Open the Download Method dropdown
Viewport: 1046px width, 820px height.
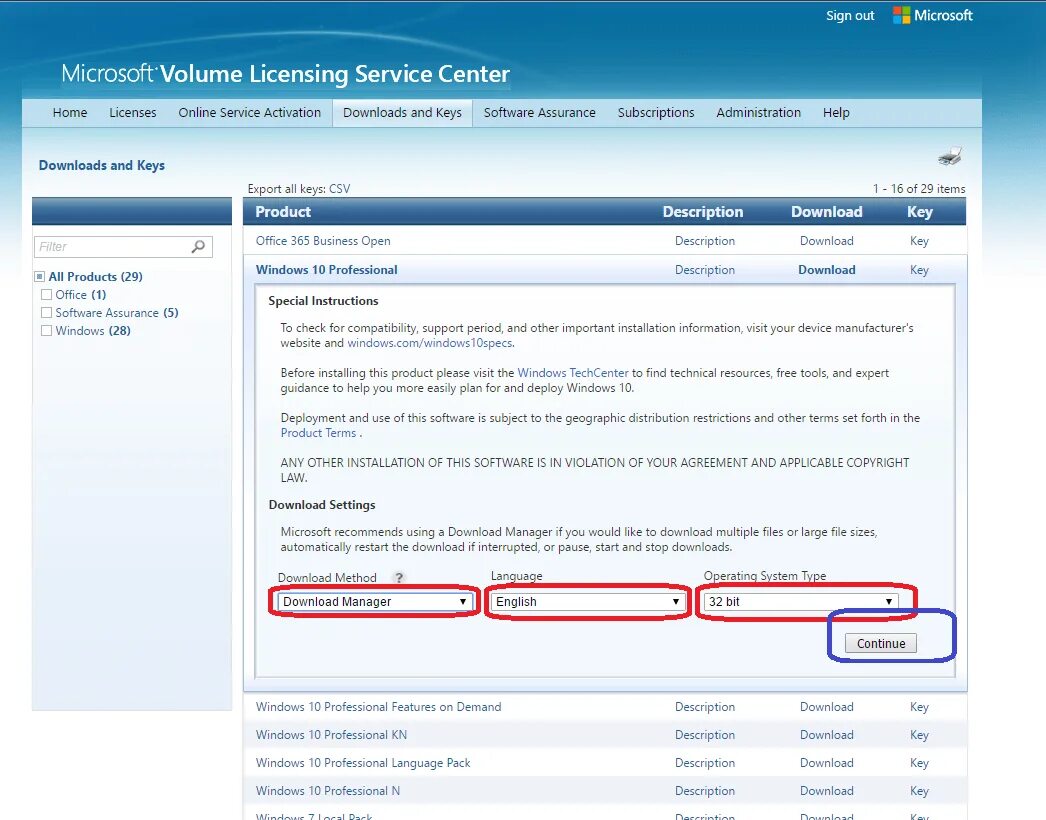375,602
